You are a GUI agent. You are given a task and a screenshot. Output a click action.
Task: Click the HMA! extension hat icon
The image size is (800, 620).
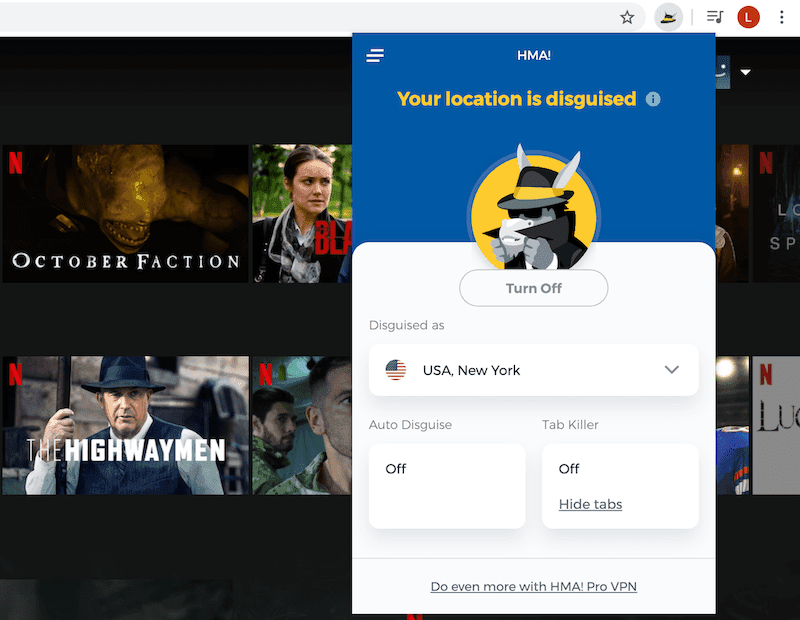click(x=668, y=17)
